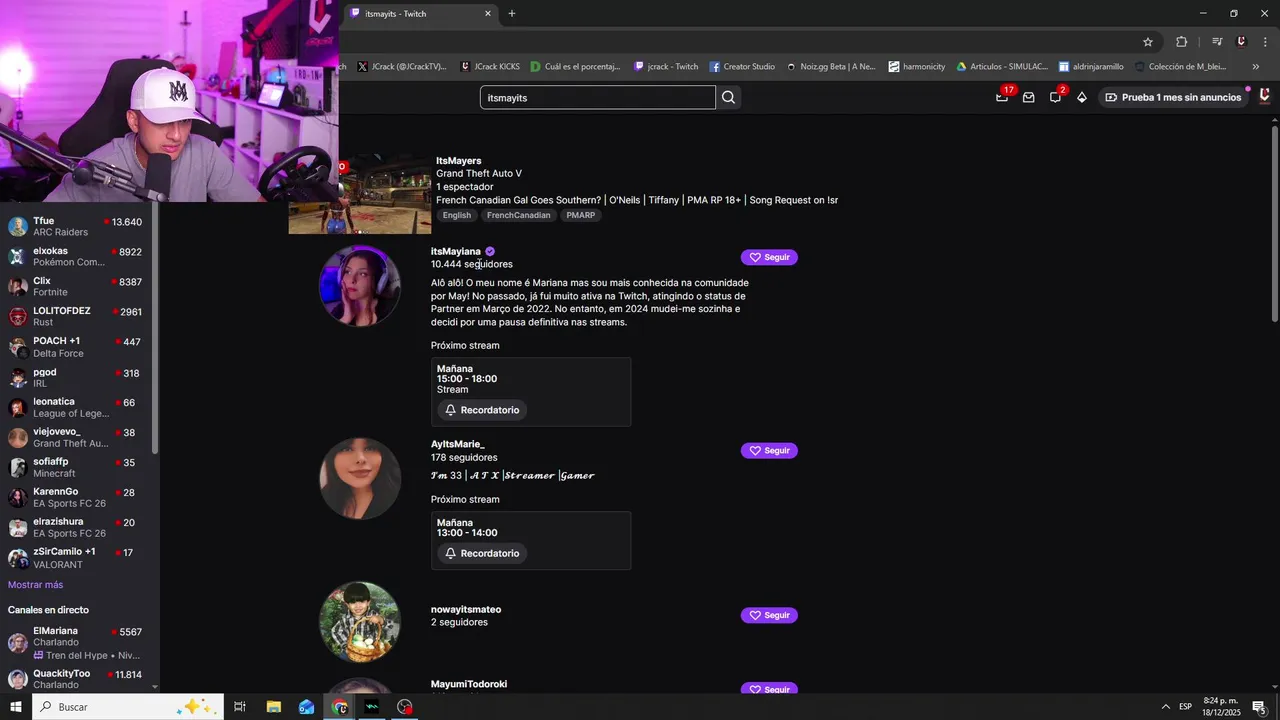The image size is (1280, 720).
Task: Show hidden system tray icons
Action: tap(1165, 707)
